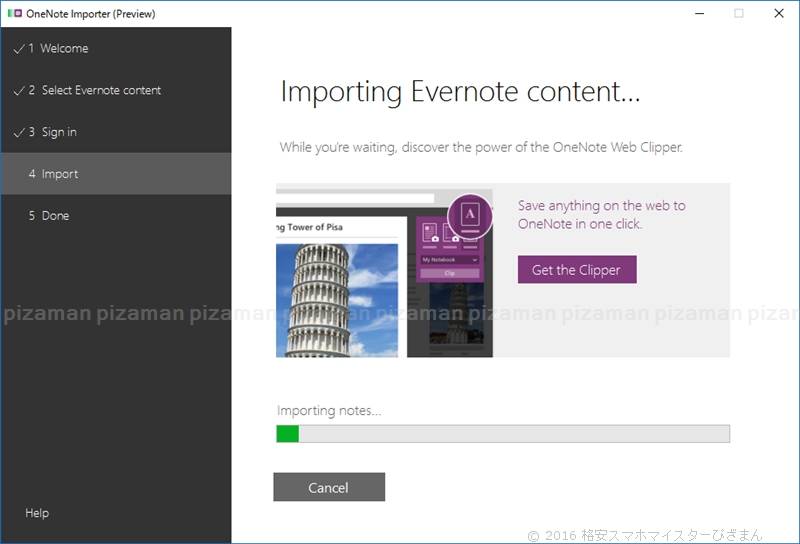Select step 2 Select Evernote content

(x=116, y=90)
